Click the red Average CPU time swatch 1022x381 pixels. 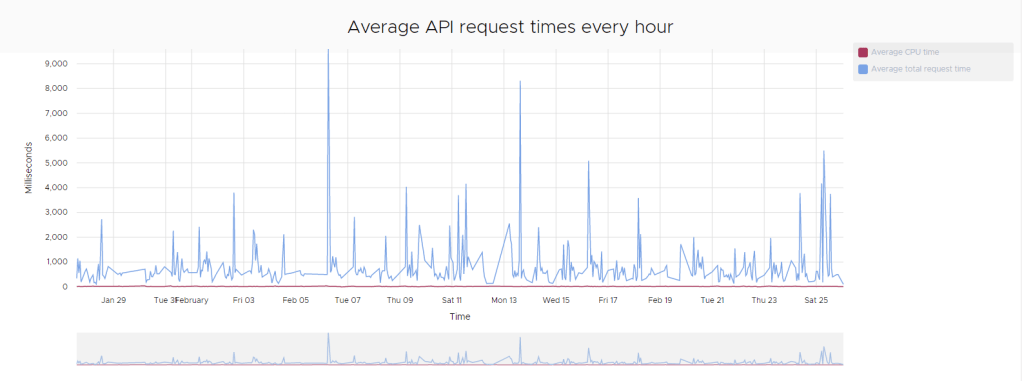click(863, 52)
